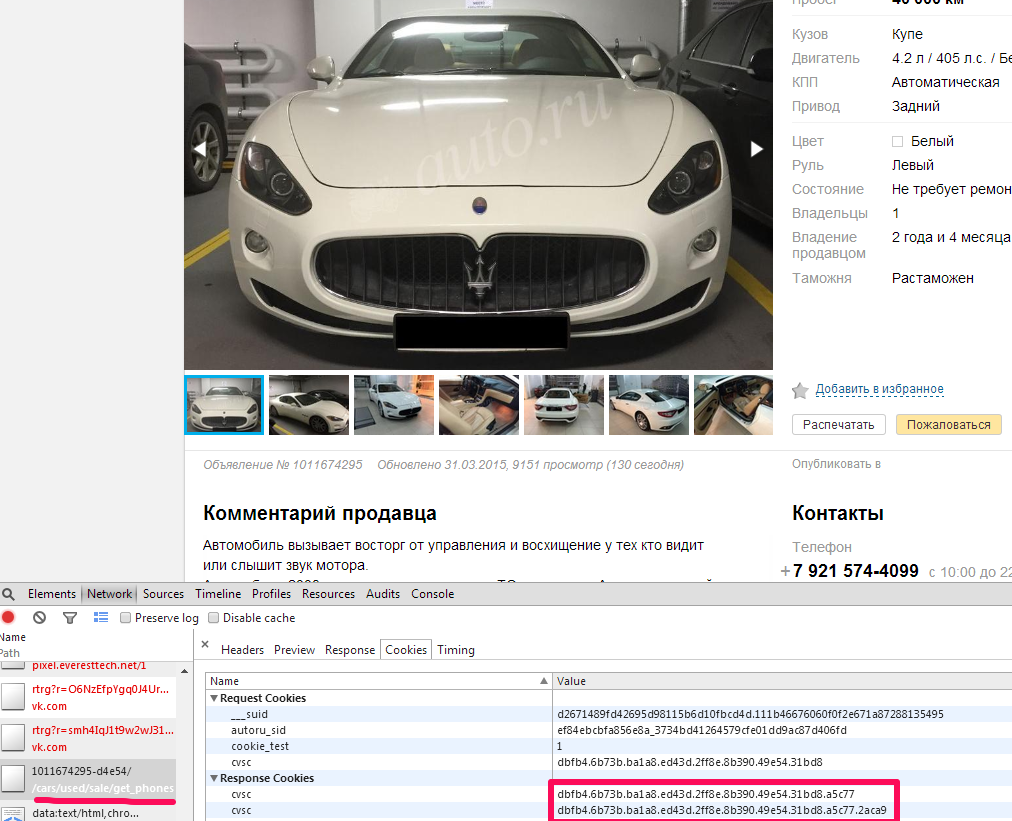
Task: Click the ___suid cookie value d2671489fd
Action: point(750,714)
